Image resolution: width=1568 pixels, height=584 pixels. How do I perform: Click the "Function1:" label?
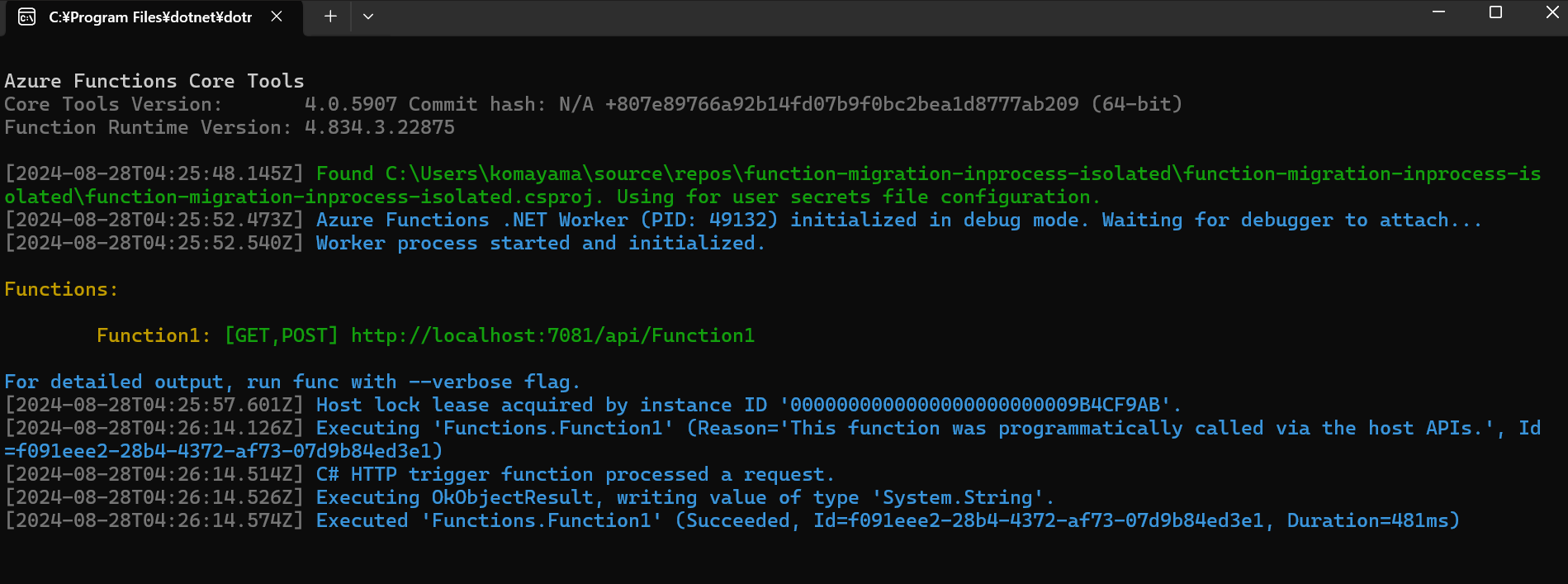click(154, 335)
